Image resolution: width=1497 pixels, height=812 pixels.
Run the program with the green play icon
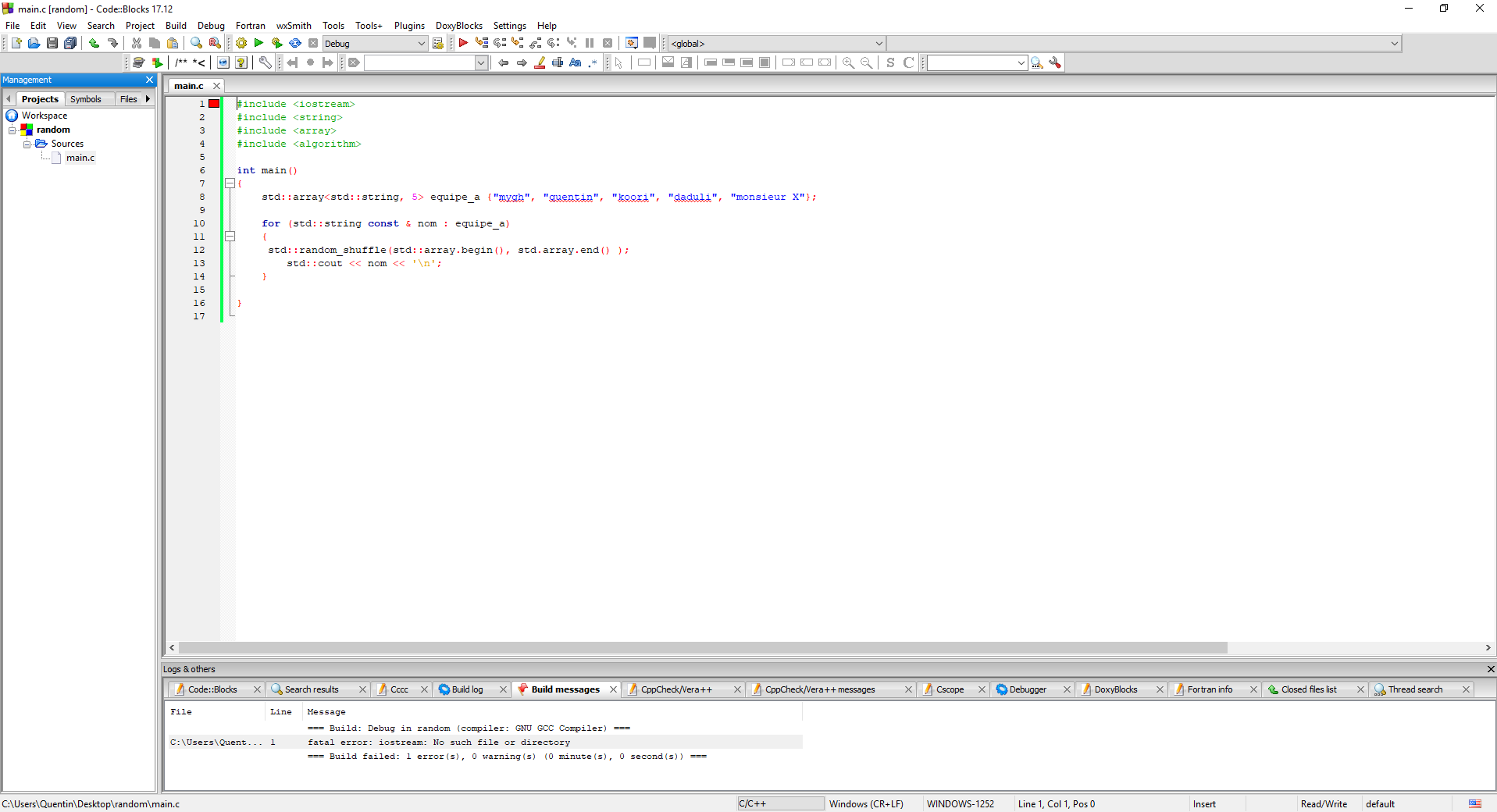(x=258, y=44)
